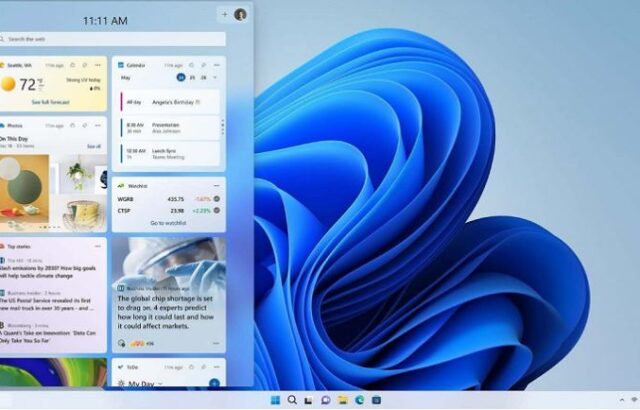
Task: Add a task with ToDo plus button
Action: click(214, 383)
